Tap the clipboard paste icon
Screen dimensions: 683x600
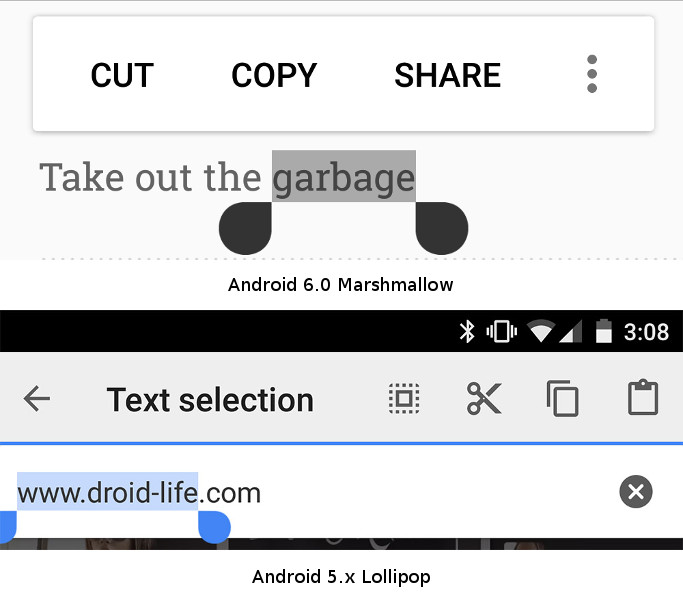(643, 397)
